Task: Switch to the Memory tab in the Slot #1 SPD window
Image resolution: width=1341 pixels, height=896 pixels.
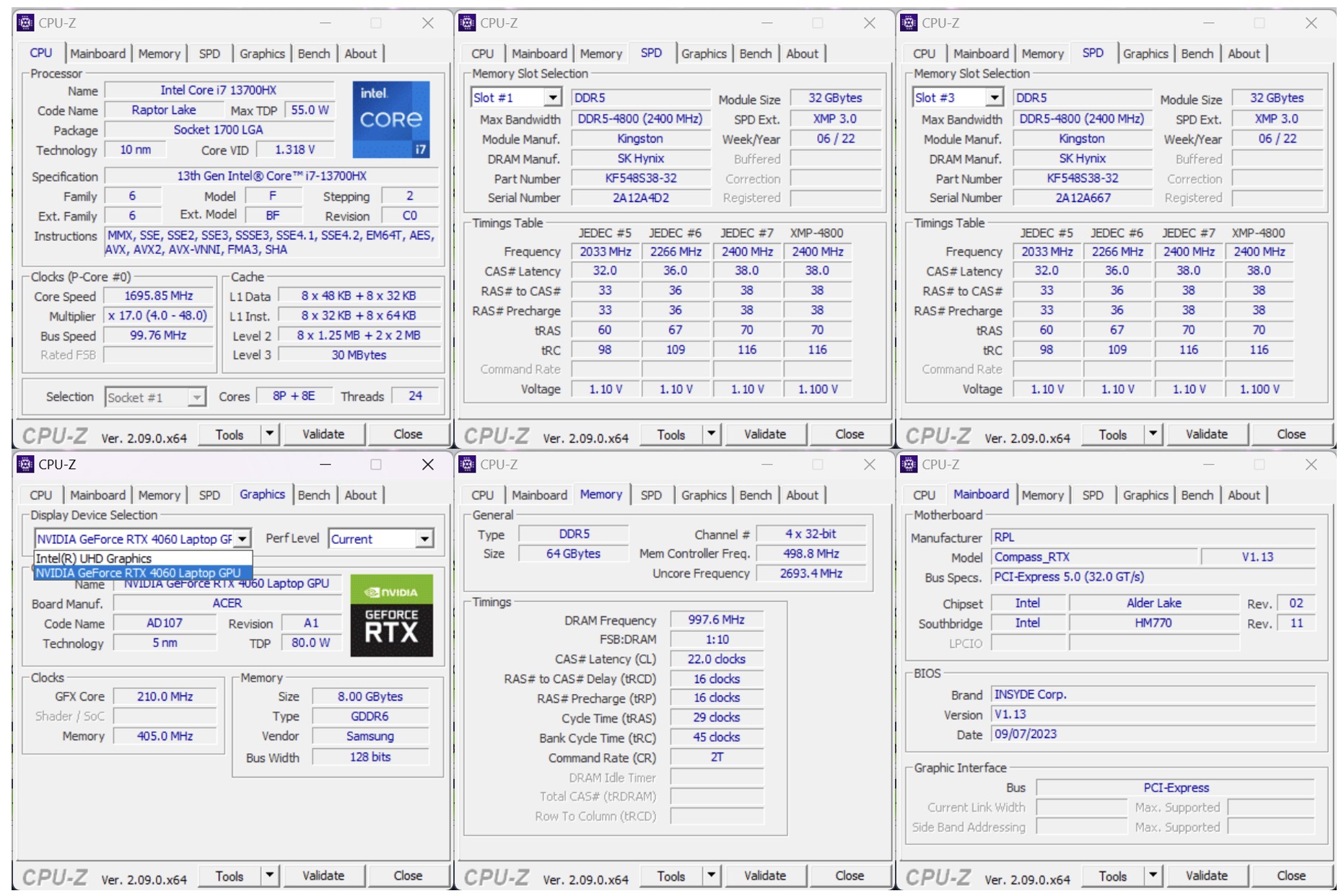Action: [x=600, y=53]
